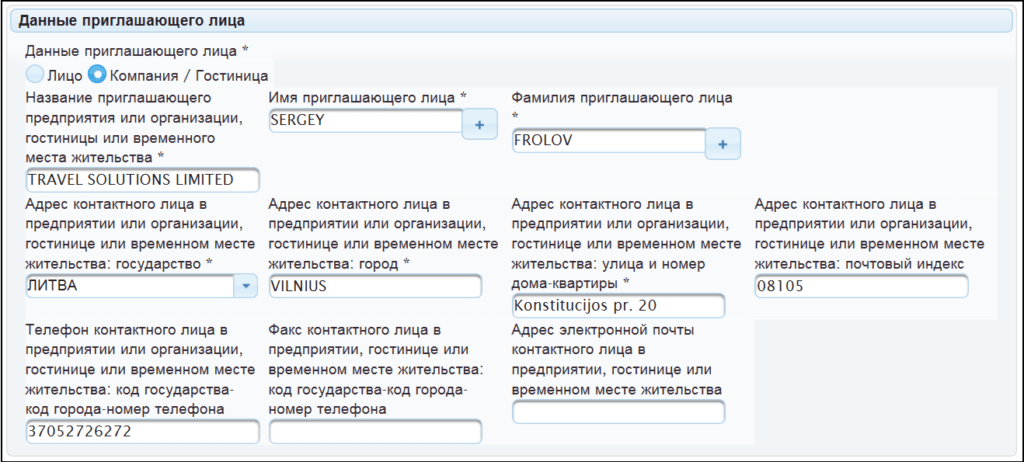Click the empty fax number input field
Viewport: 1024px width, 462px height.
[x=375, y=432]
